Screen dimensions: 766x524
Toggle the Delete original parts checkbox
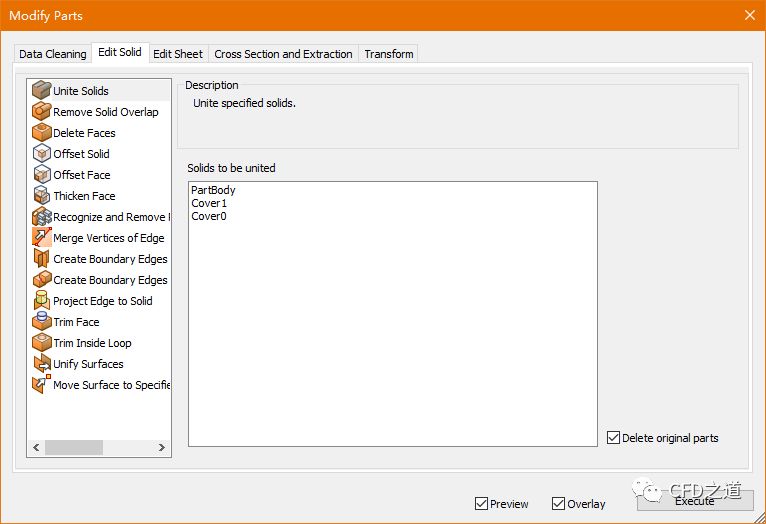613,438
